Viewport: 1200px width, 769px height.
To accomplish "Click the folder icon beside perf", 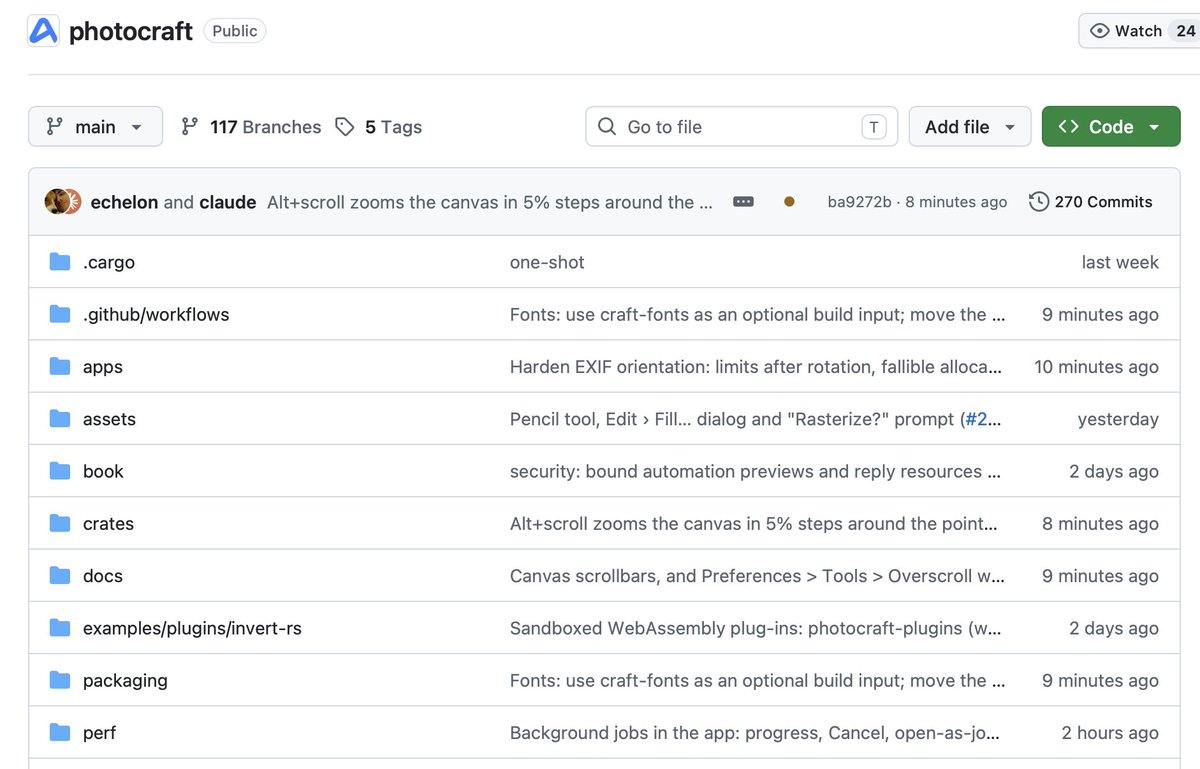I will point(60,733).
